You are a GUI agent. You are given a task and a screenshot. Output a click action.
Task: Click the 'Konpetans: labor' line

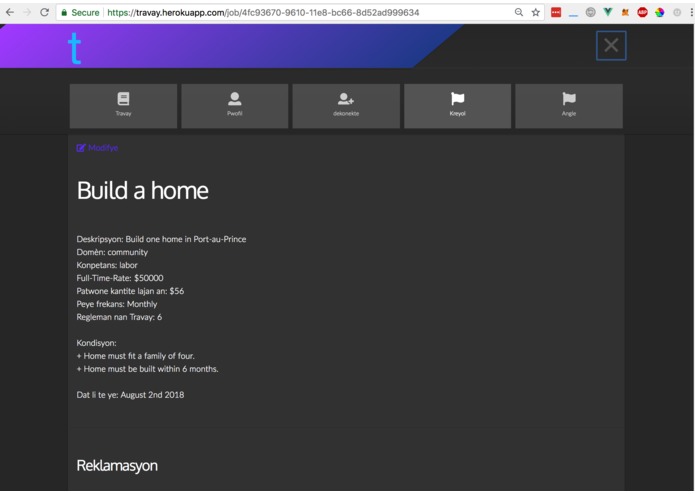click(107, 265)
